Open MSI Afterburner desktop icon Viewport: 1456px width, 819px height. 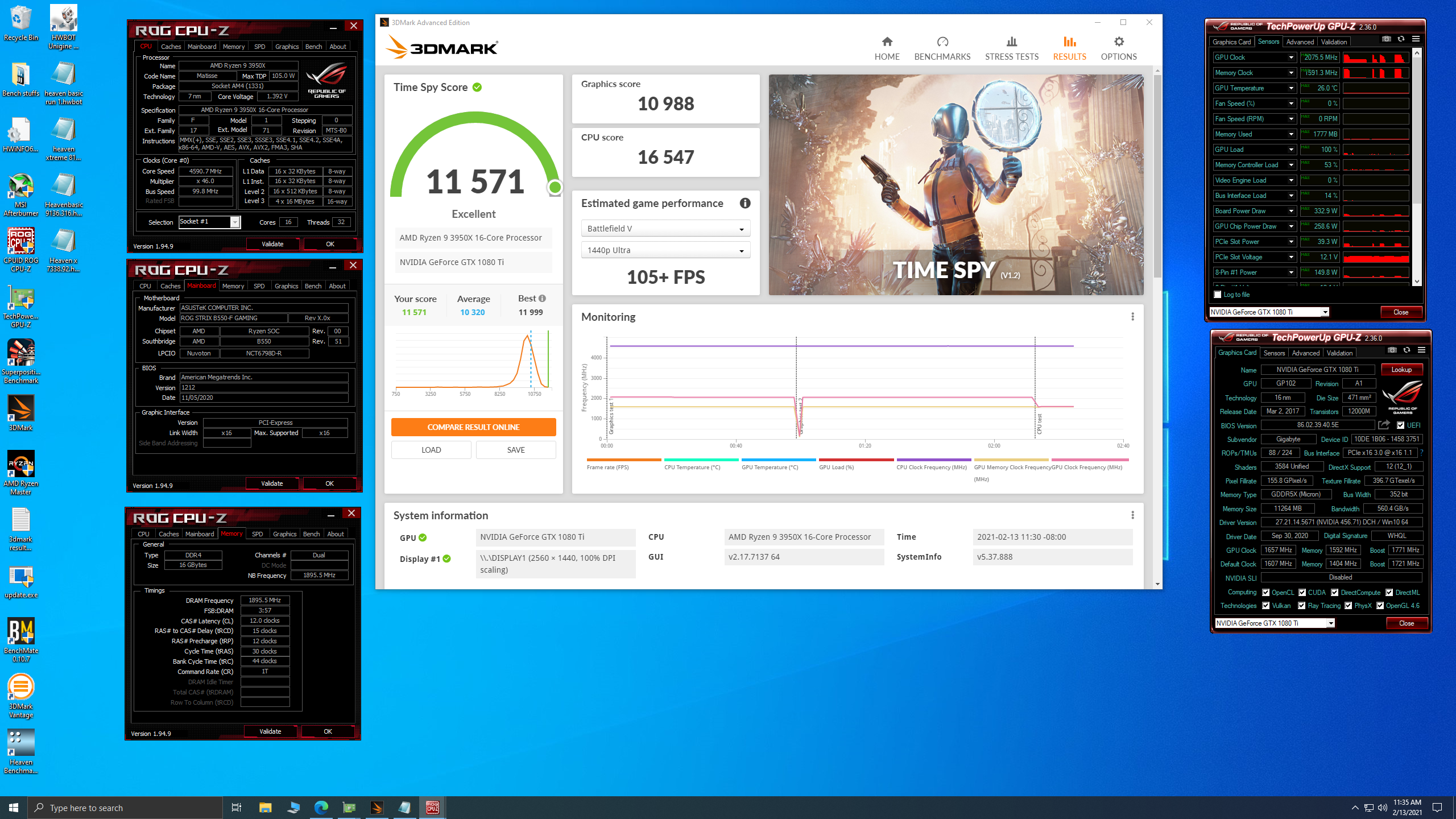click(20, 195)
